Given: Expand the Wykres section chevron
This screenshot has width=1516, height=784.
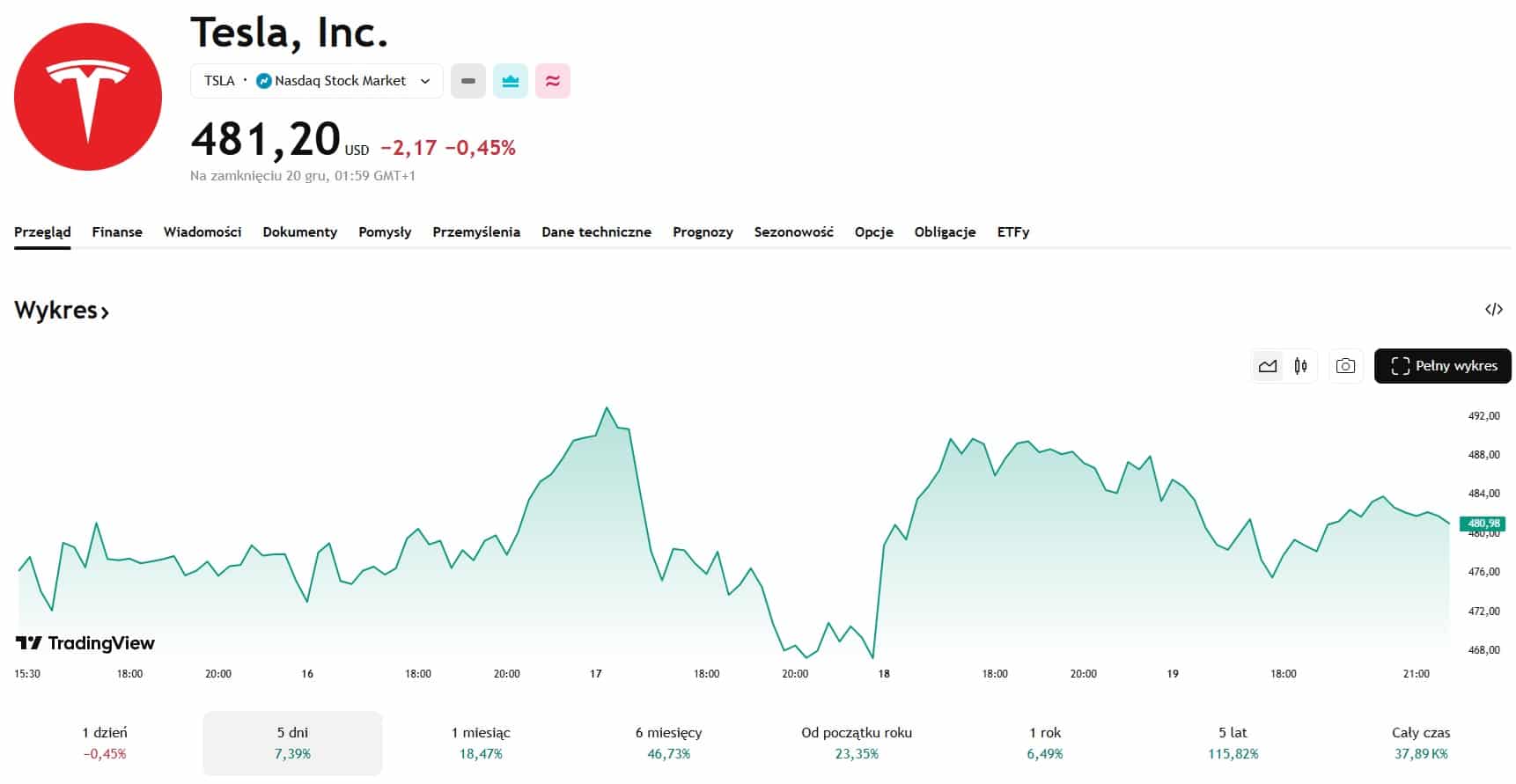Looking at the screenshot, I should [105, 312].
